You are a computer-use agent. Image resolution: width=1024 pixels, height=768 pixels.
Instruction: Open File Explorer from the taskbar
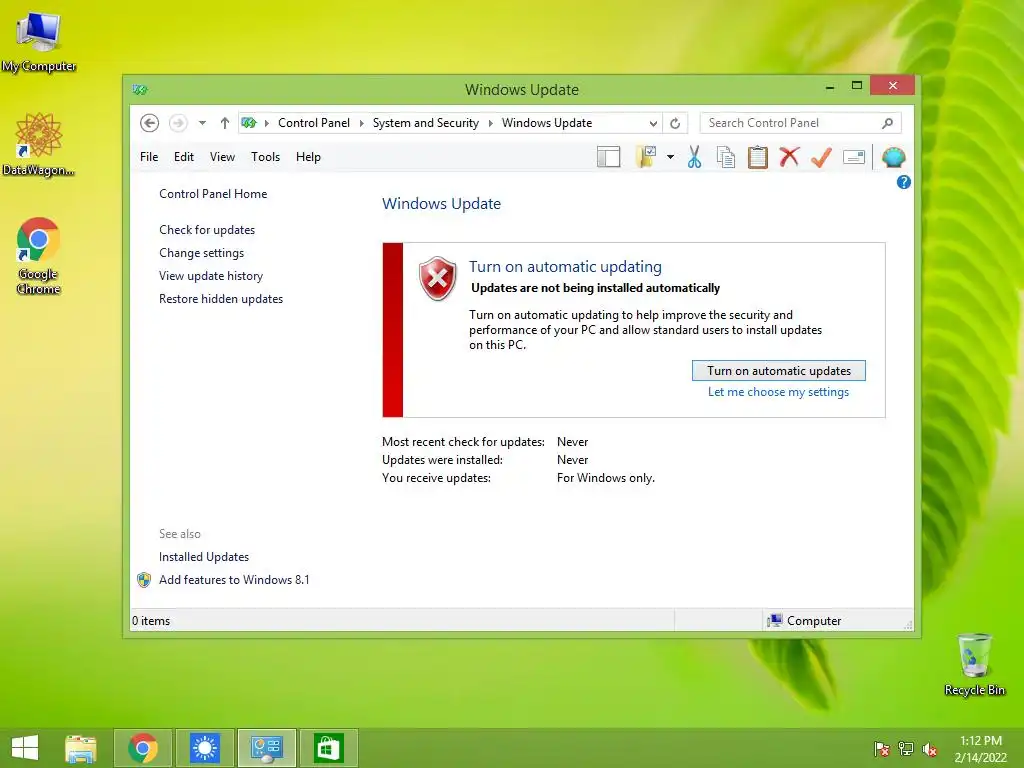(x=81, y=748)
